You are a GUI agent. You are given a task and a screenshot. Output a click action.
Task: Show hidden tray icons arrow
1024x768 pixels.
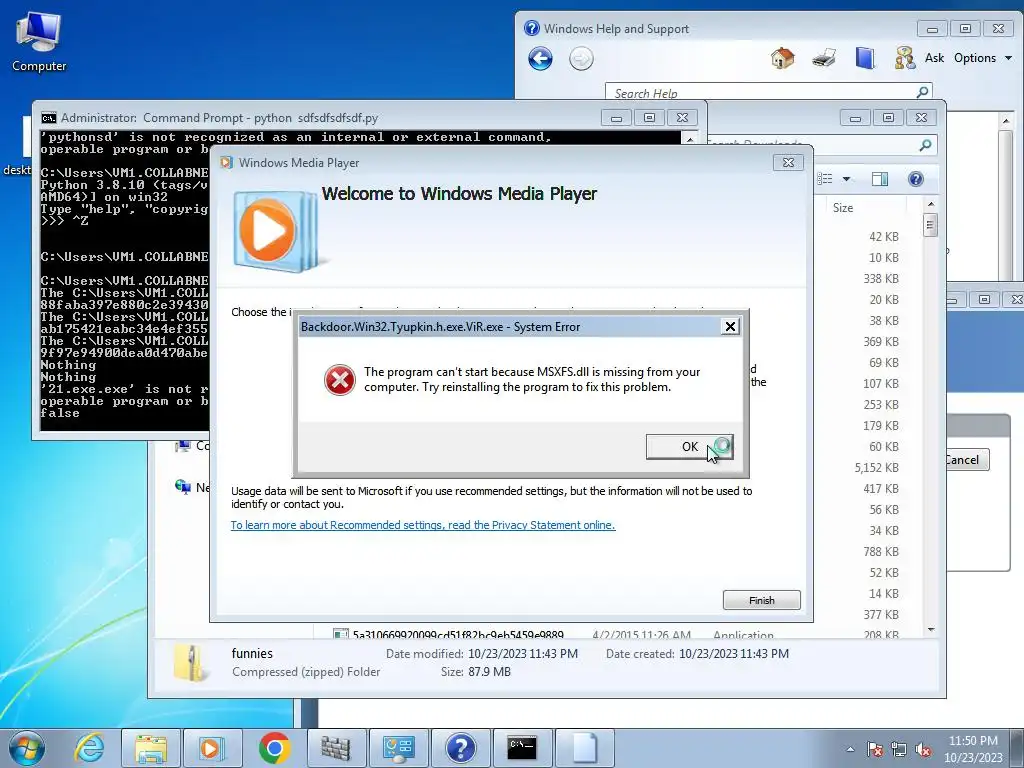[850, 749]
